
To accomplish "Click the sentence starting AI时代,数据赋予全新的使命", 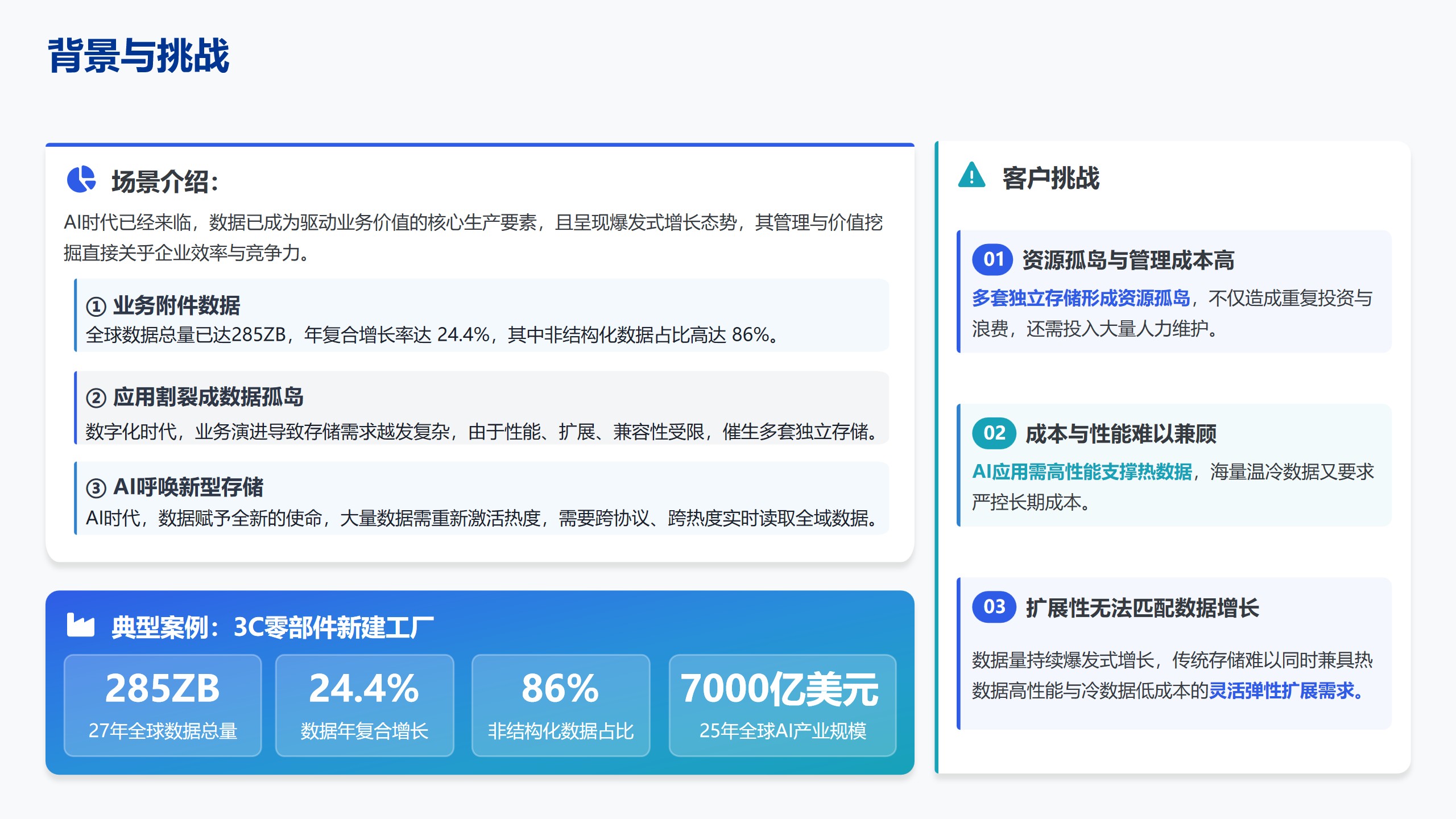I will click(482, 518).
